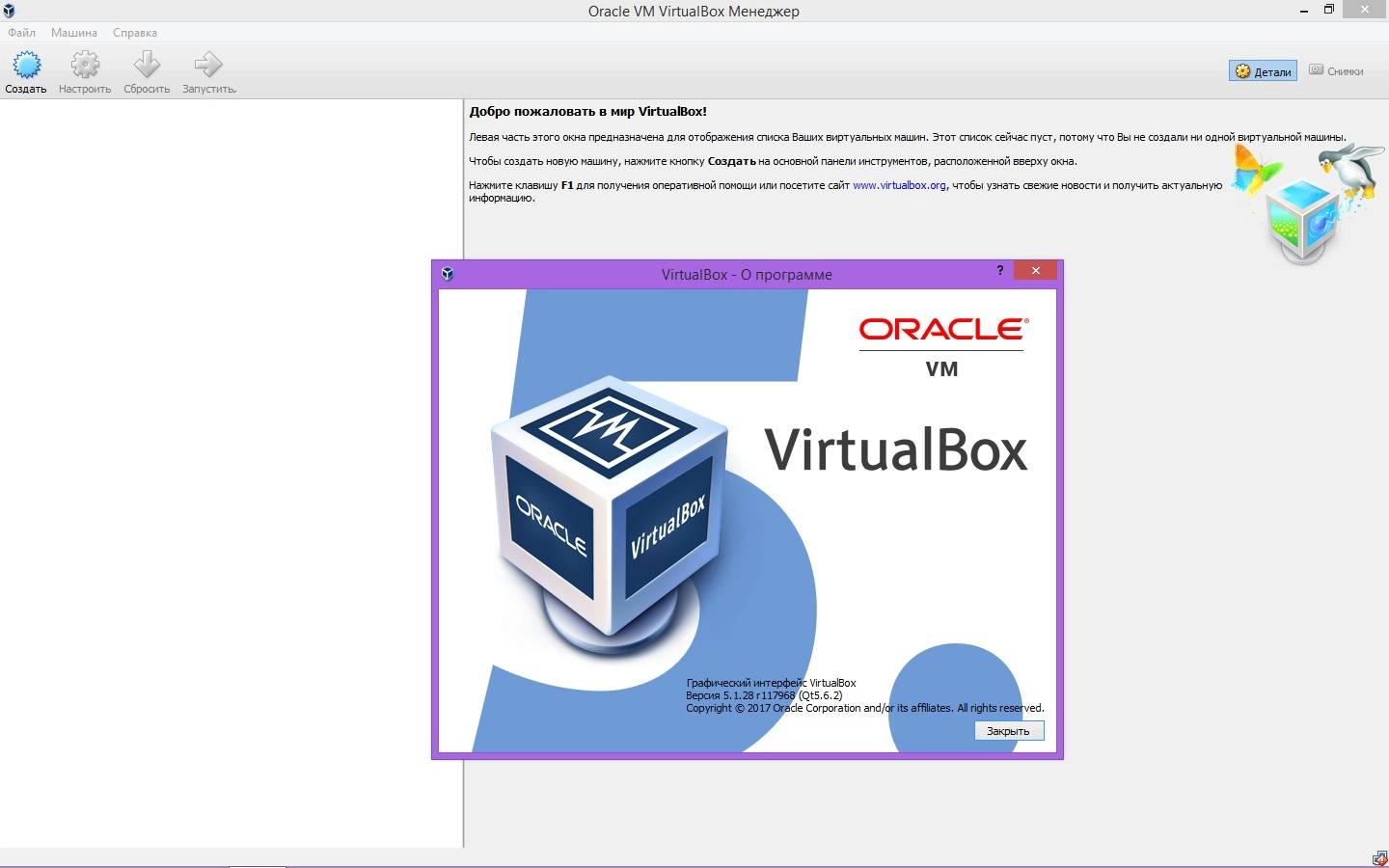Screen dimensions: 1389x868
Task: Click the large VirtualBox wordmark in dialog
Action: (896, 450)
